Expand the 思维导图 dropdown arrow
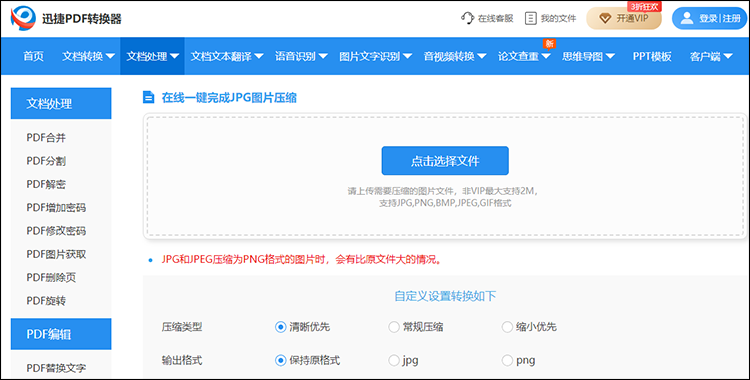 [610, 56]
